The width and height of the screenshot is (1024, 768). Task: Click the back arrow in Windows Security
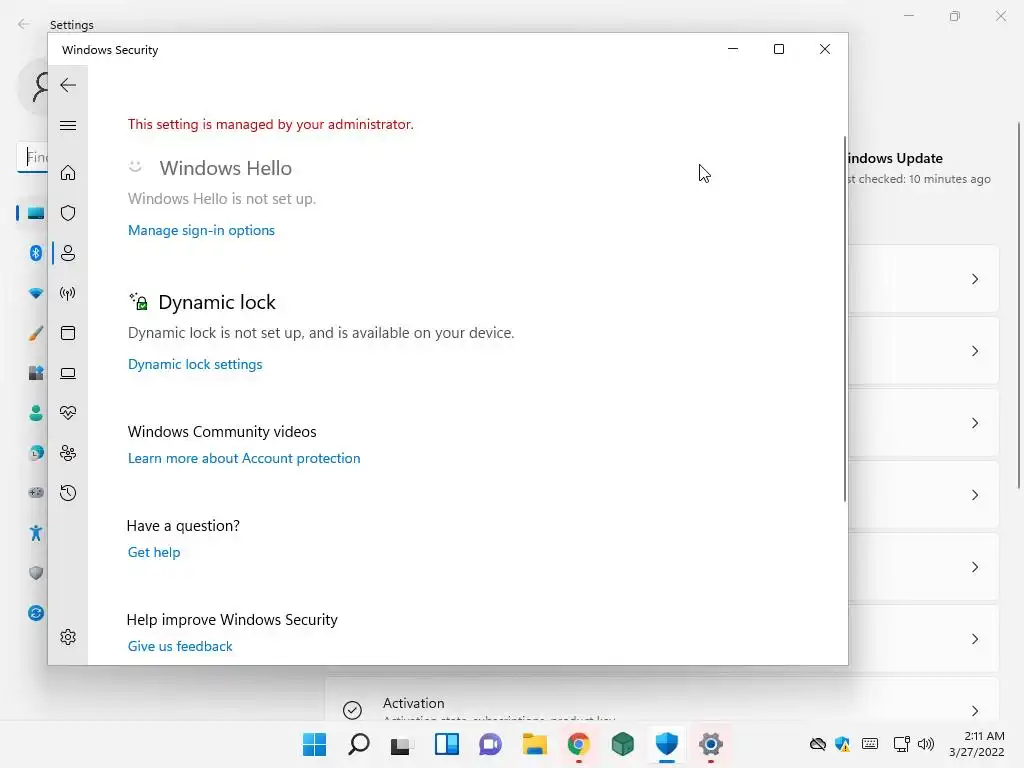(x=68, y=85)
